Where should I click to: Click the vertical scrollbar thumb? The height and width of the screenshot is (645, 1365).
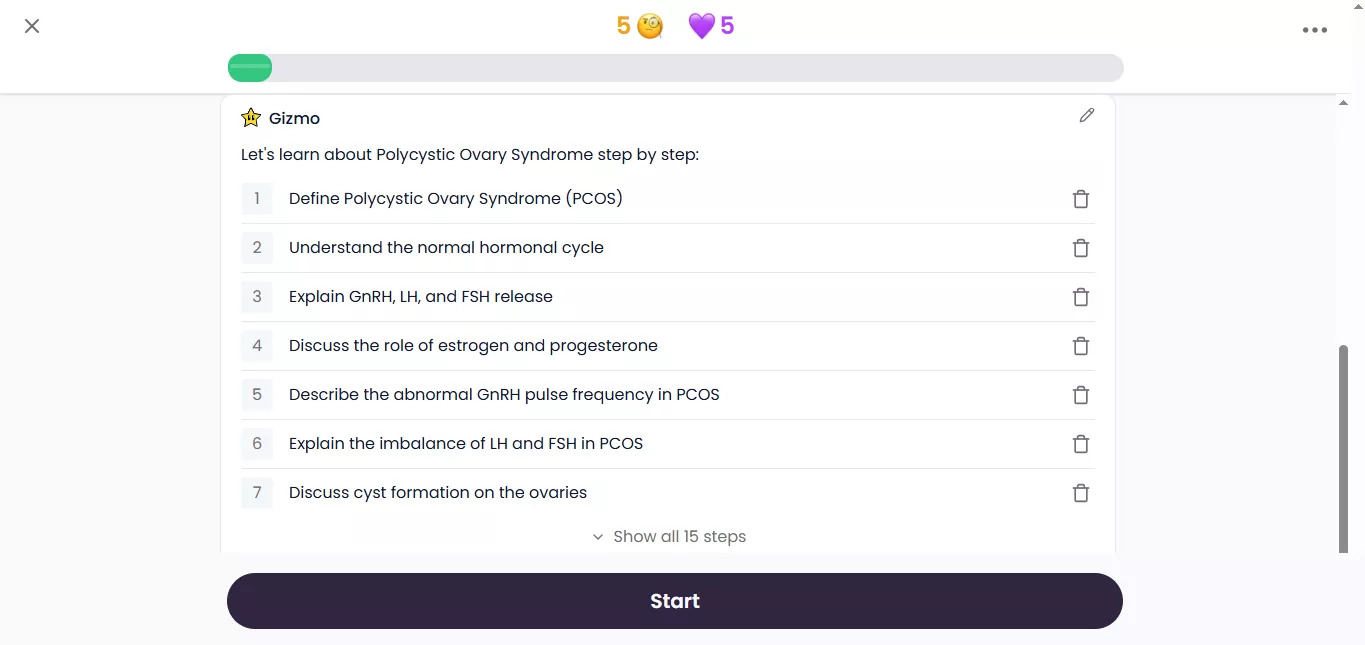coord(1343,448)
